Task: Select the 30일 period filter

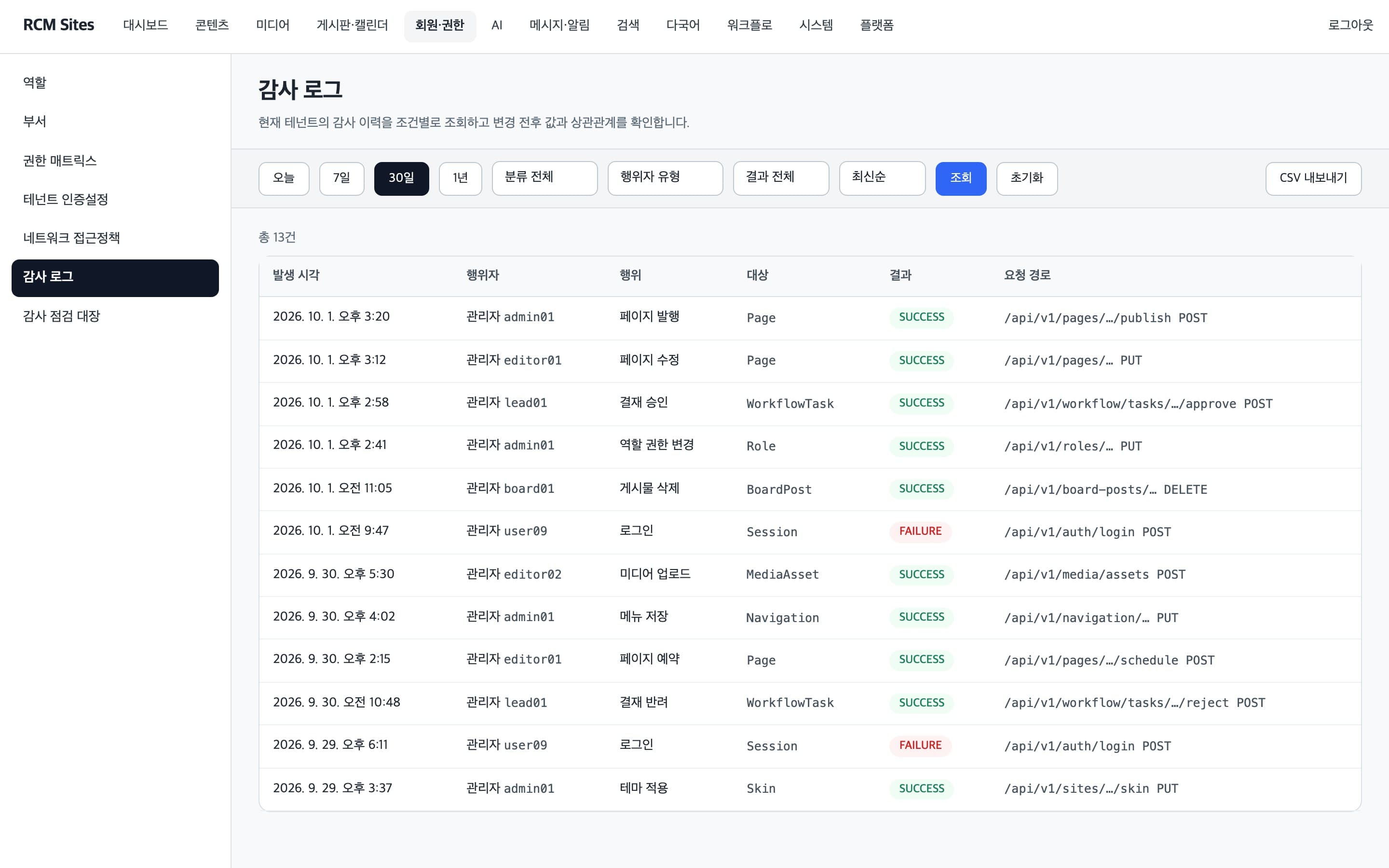Action: [x=401, y=178]
